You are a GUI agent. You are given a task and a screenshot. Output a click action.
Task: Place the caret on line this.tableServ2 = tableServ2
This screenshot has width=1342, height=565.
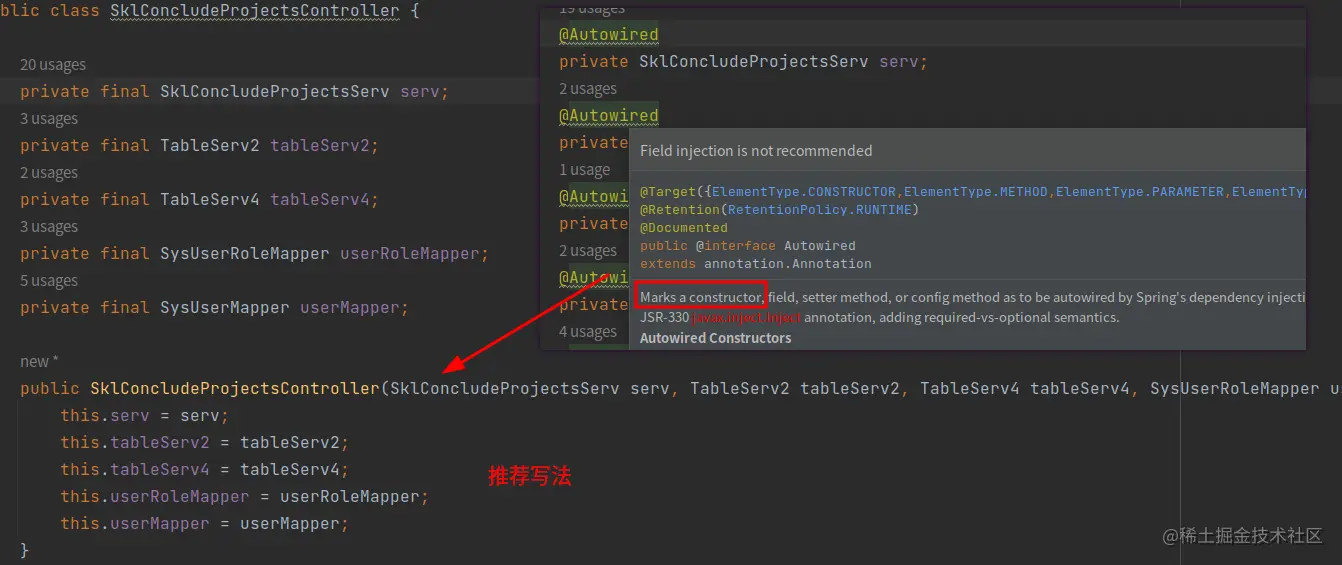(x=204, y=442)
